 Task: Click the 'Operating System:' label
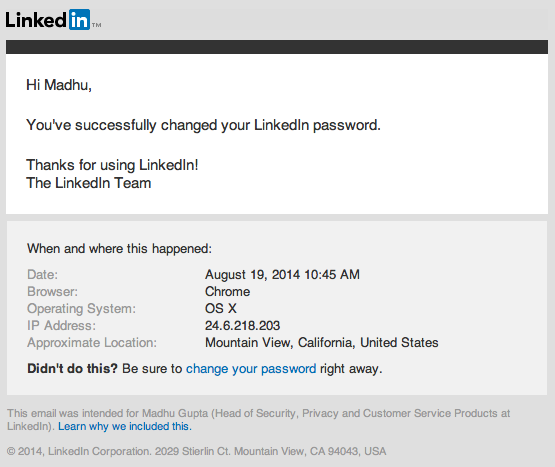pos(81,309)
